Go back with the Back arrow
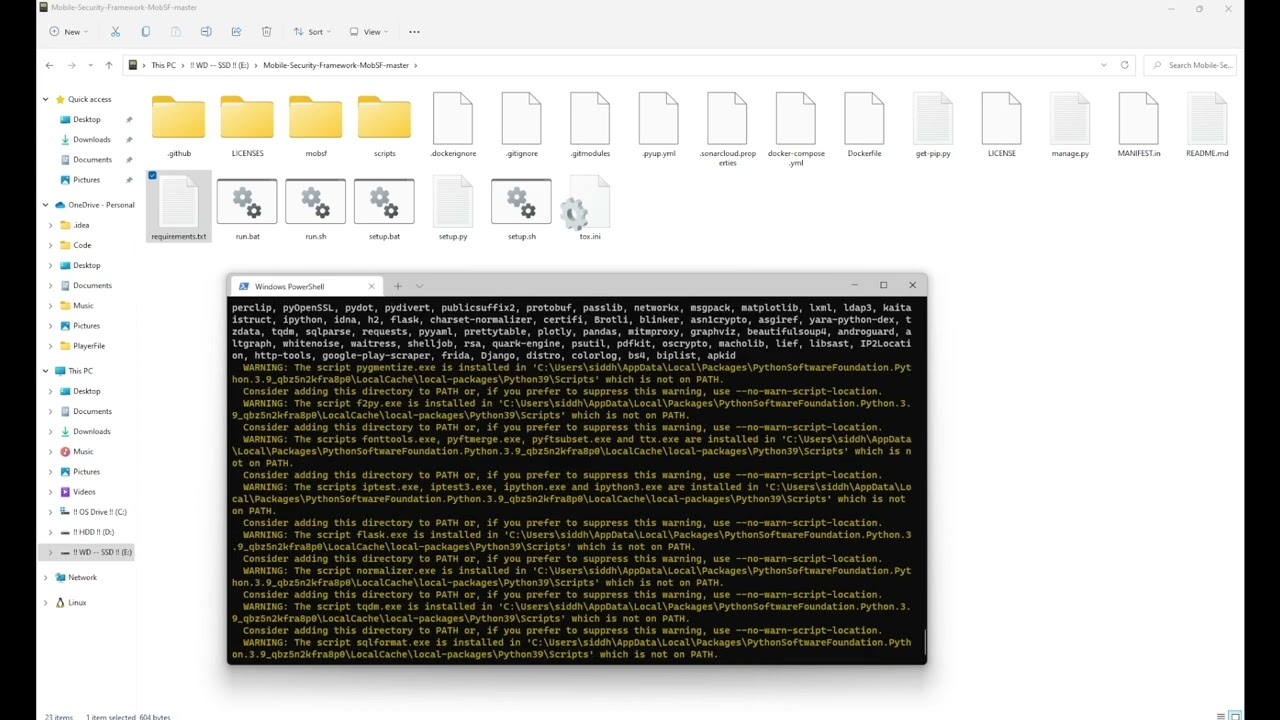The image size is (1280, 720). (49, 65)
